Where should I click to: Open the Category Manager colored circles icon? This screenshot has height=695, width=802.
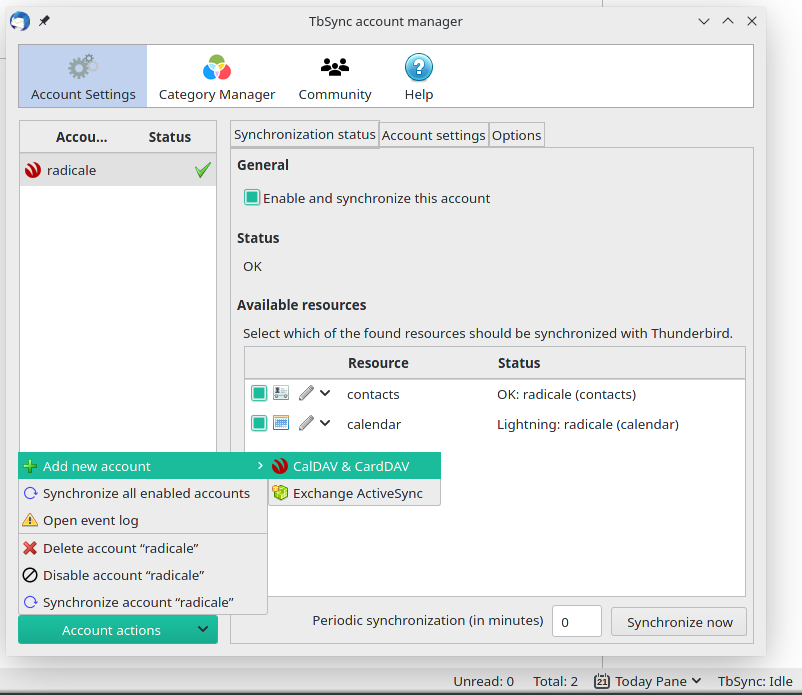tap(217, 68)
